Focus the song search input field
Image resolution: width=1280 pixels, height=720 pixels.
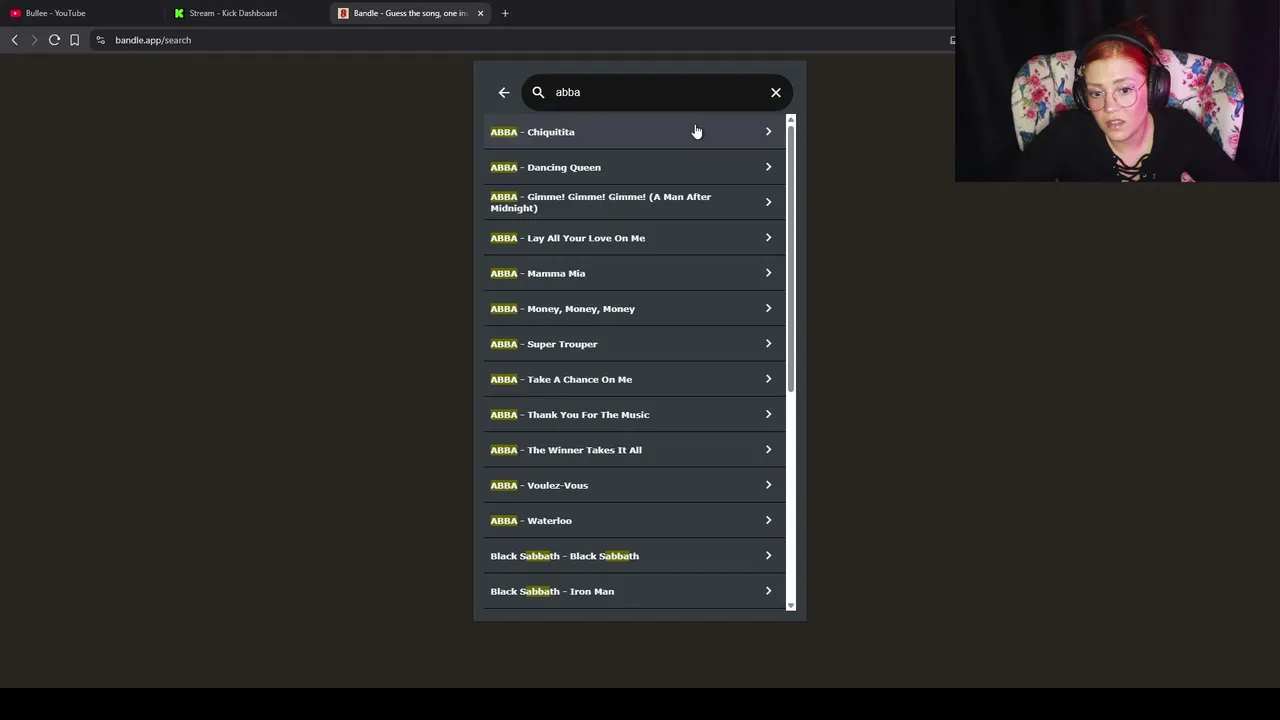pyautogui.click(x=657, y=92)
